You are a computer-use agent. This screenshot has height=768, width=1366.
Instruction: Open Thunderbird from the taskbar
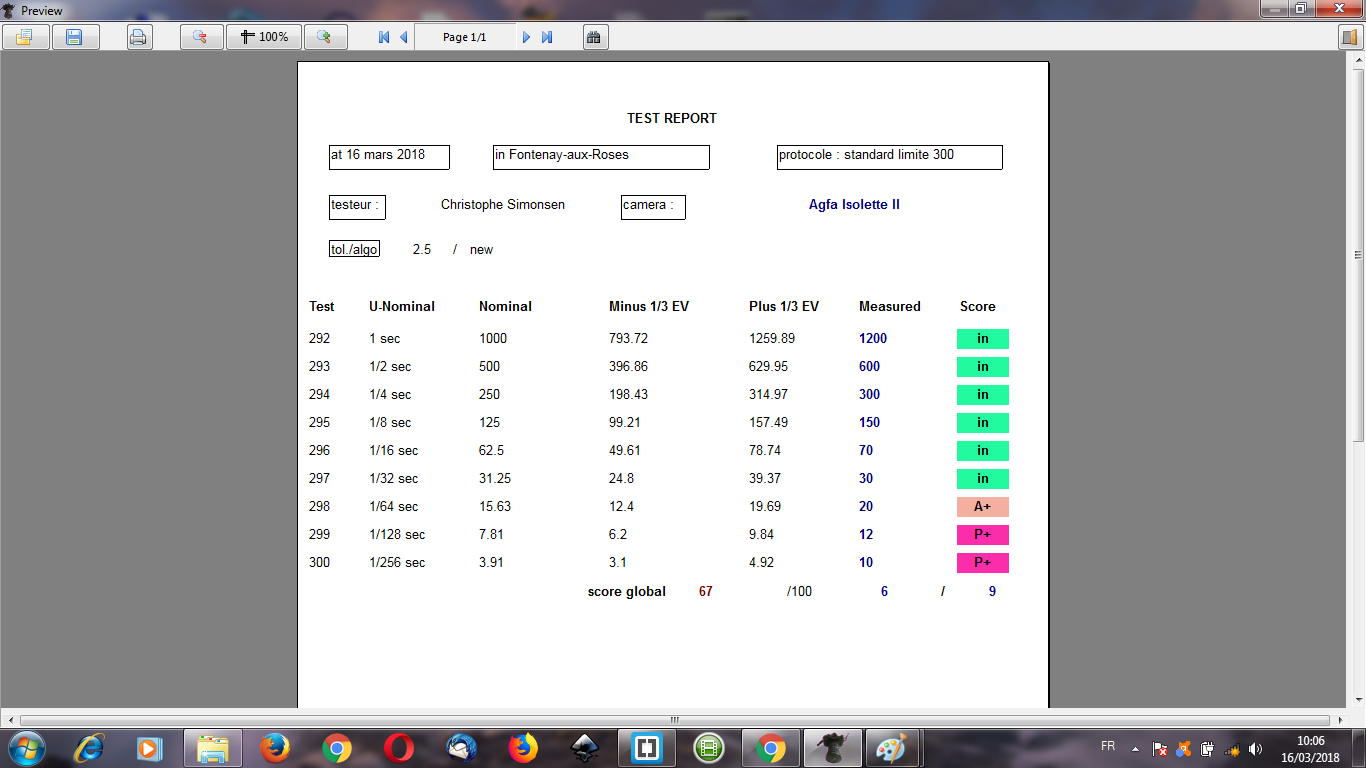[x=461, y=747]
